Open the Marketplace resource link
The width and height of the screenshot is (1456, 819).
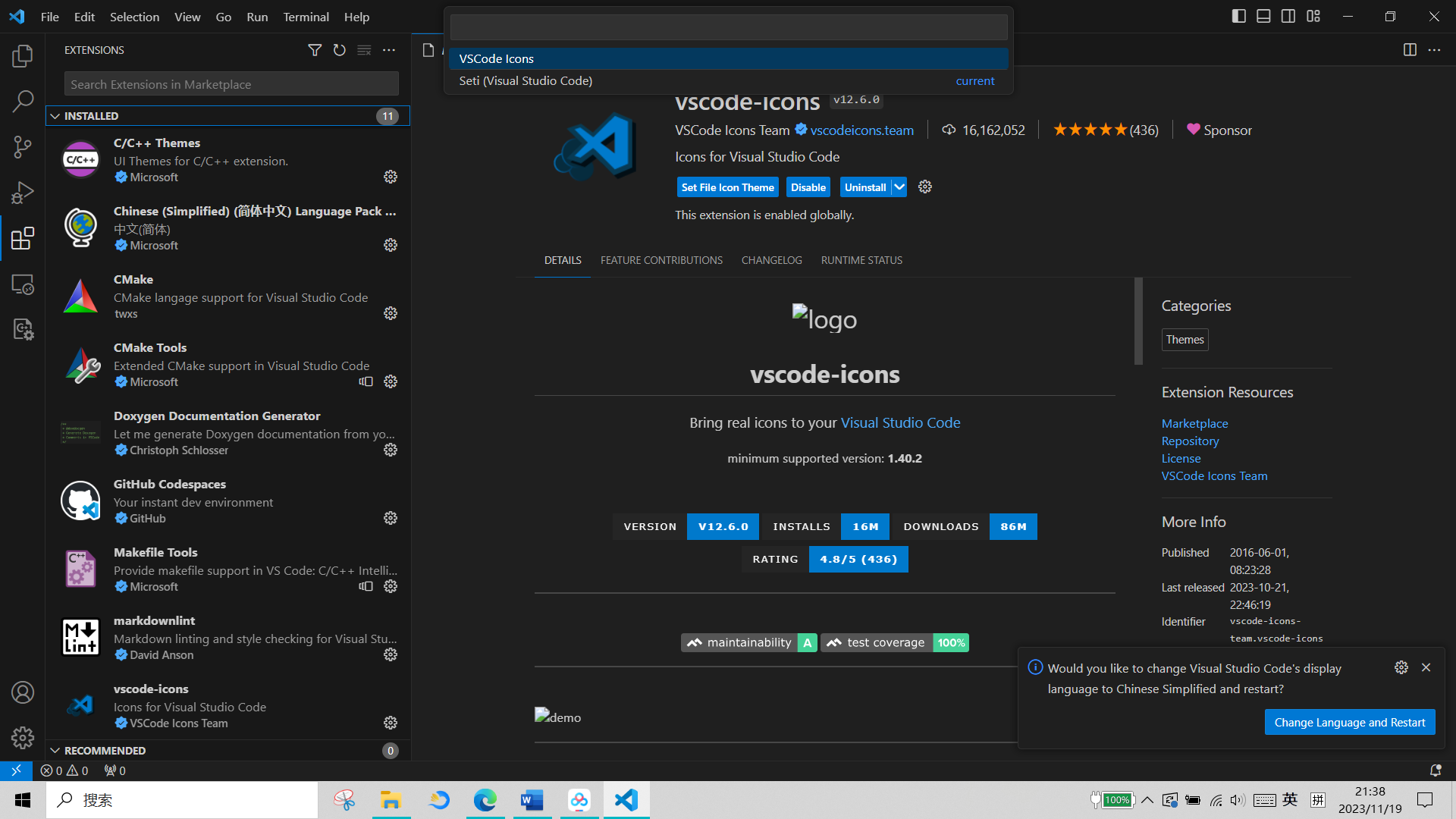pyautogui.click(x=1194, y=423)
